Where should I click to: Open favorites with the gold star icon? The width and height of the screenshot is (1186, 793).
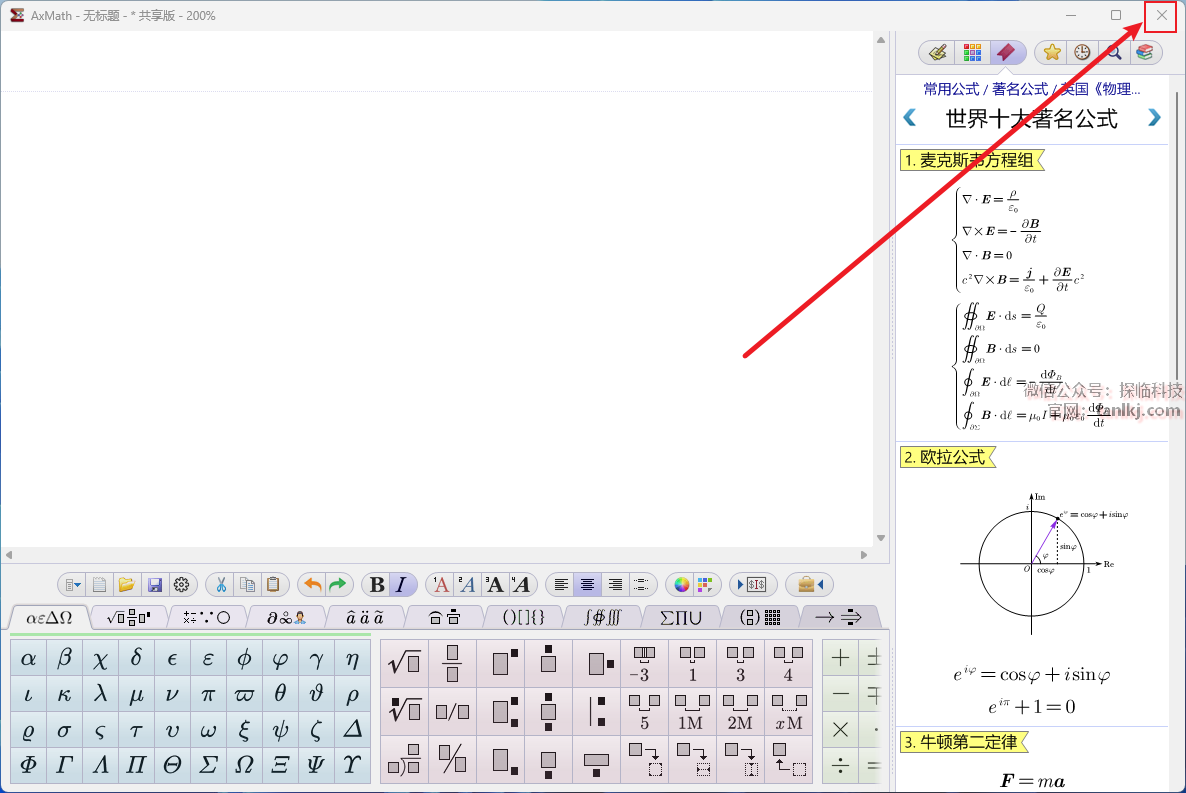pos(1052,52)
